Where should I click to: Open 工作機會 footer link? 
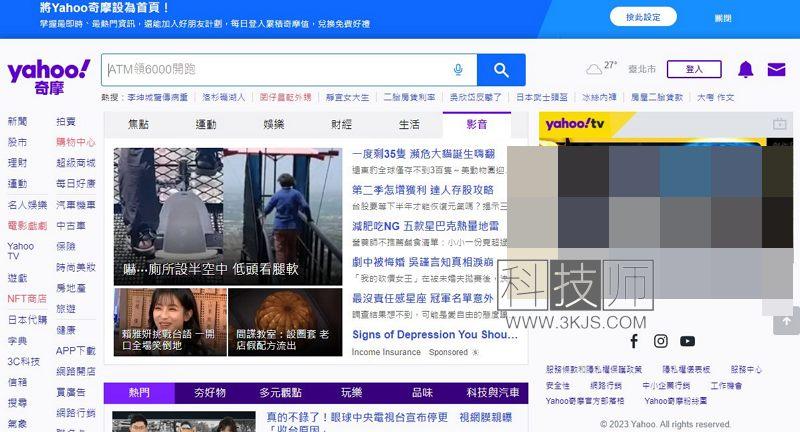727,386
